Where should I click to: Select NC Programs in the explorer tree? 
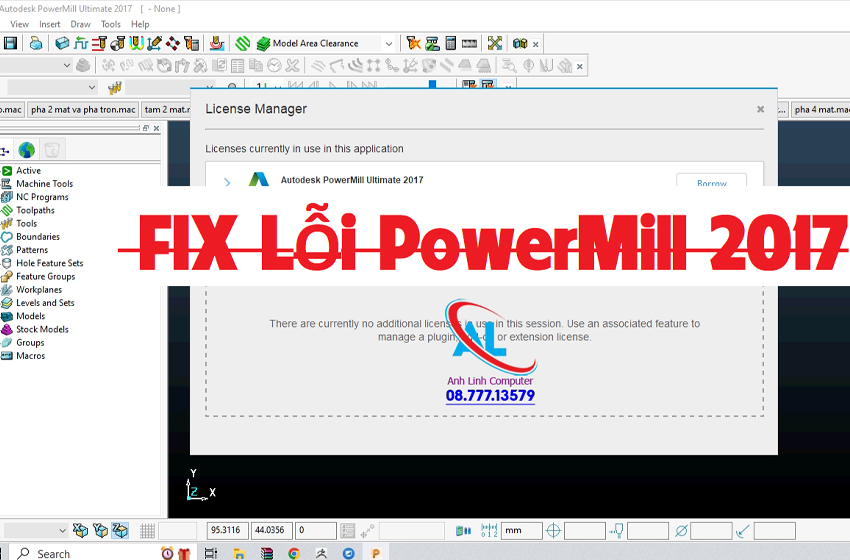(42, 197)
